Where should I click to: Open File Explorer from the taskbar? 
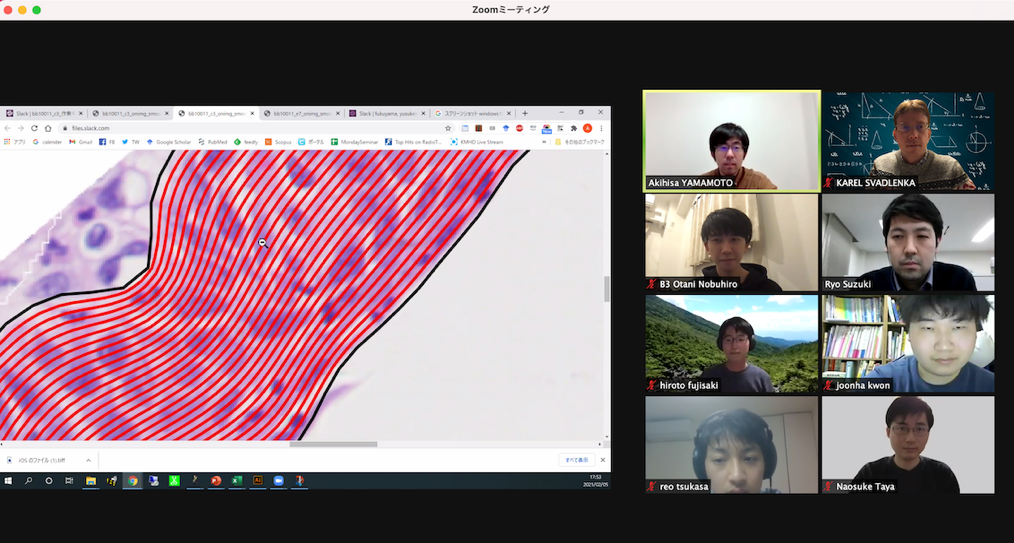click(91, 481)
